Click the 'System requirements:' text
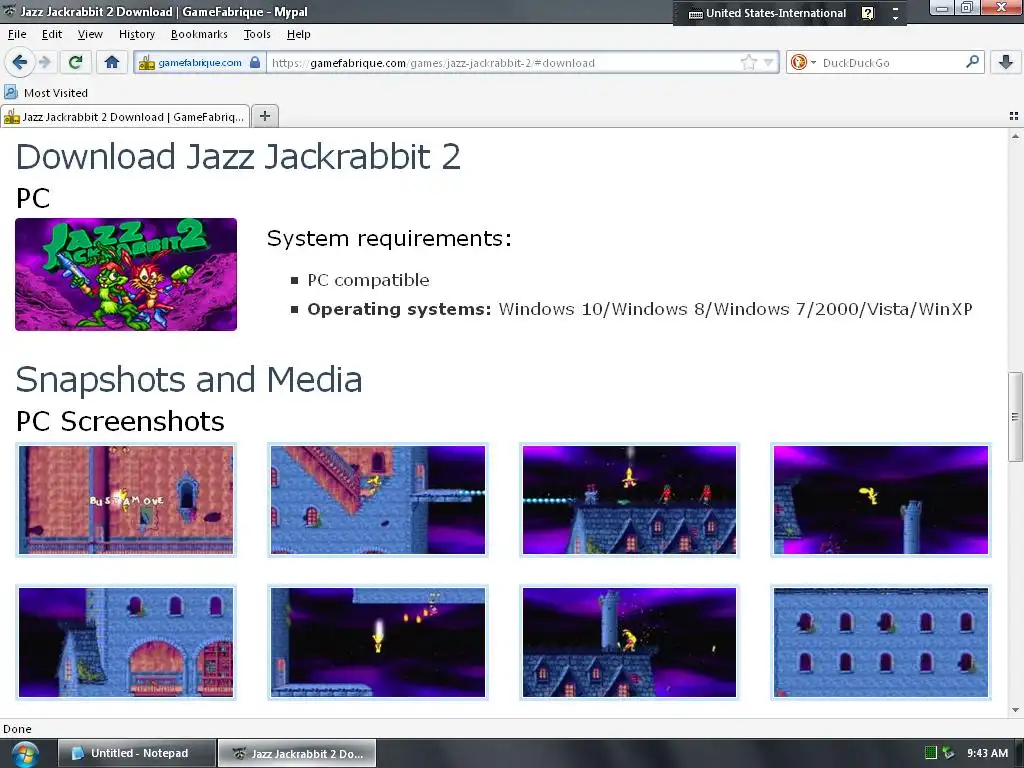 (x=389, y=238)
